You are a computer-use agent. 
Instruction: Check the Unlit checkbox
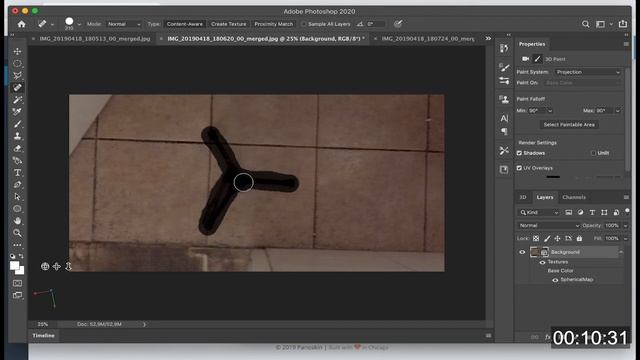pos(593,153)
